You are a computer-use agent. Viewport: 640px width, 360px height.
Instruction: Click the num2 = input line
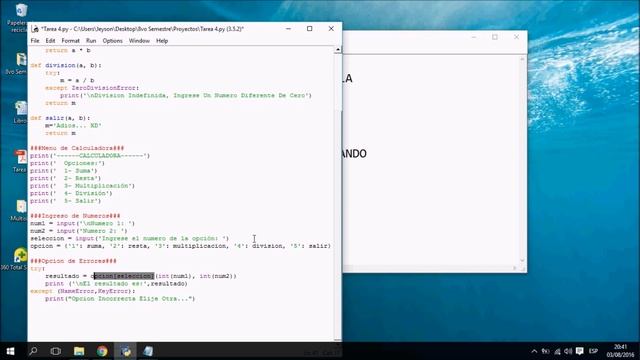79,231
